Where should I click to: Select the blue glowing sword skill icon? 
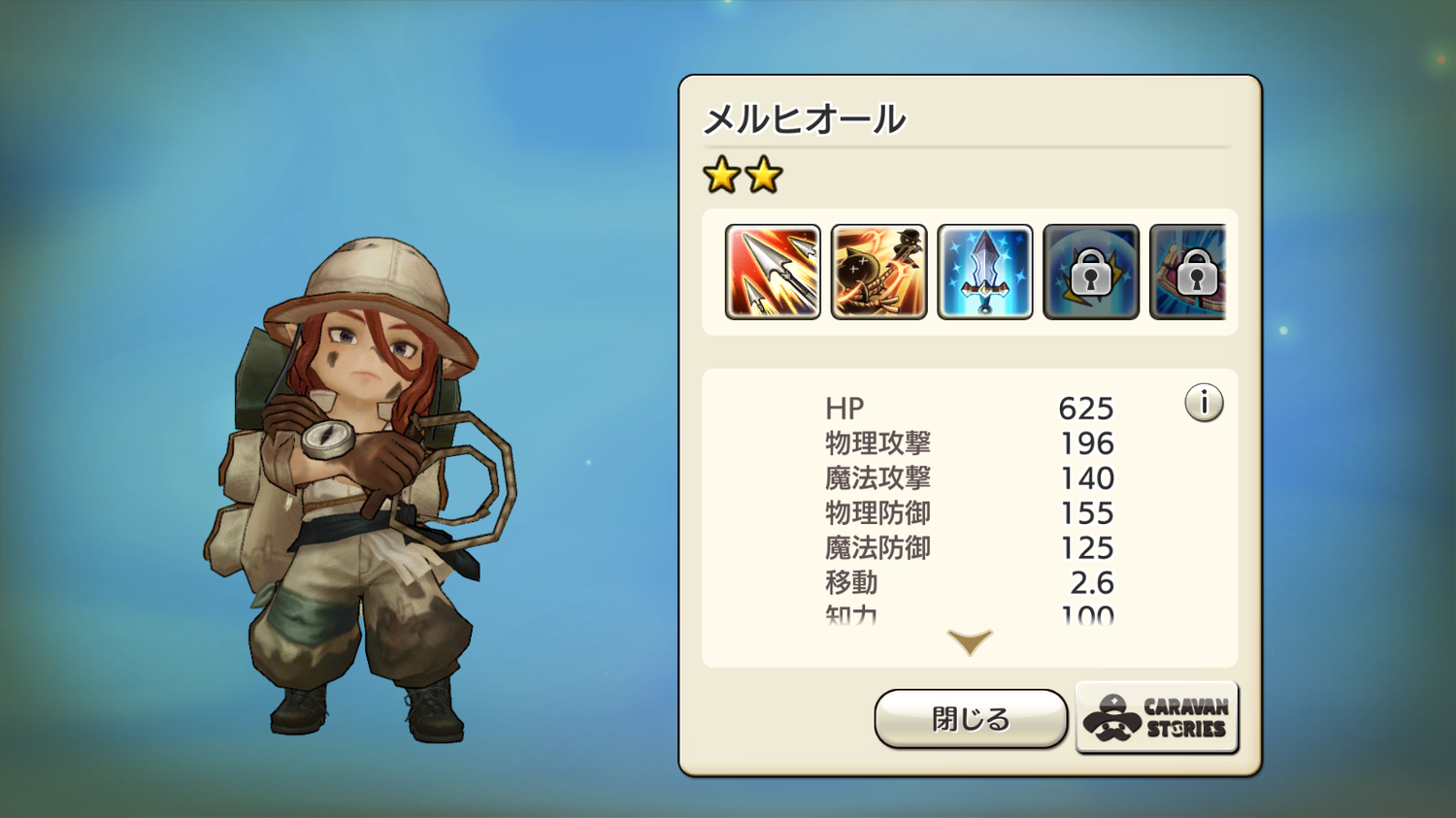click(x=984, y=272)
